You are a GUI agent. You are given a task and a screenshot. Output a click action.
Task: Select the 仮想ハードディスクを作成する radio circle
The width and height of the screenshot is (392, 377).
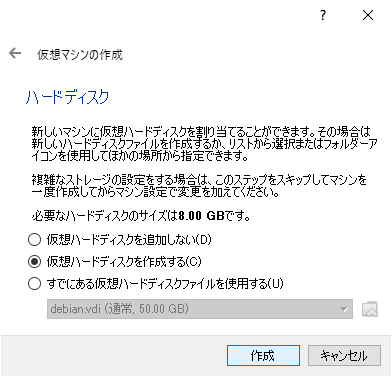(34, 262)
